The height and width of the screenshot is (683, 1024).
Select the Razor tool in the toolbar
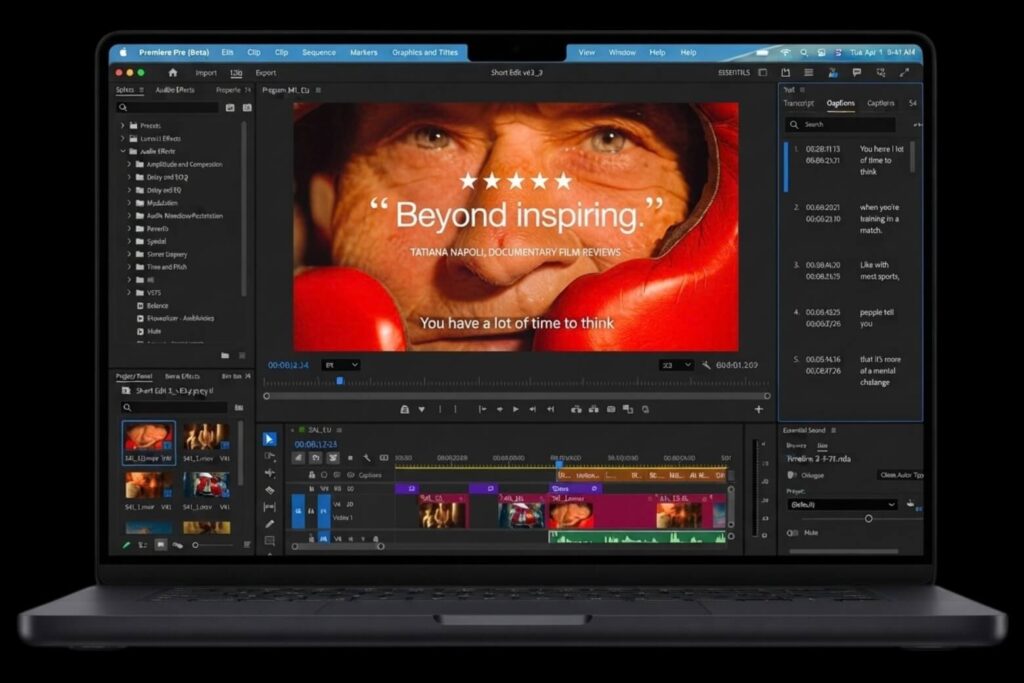pos(269,490)
